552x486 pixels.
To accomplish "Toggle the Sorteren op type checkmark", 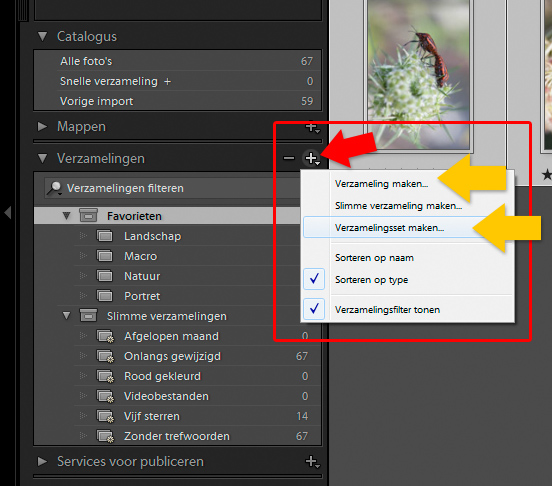I will (314, 279).
